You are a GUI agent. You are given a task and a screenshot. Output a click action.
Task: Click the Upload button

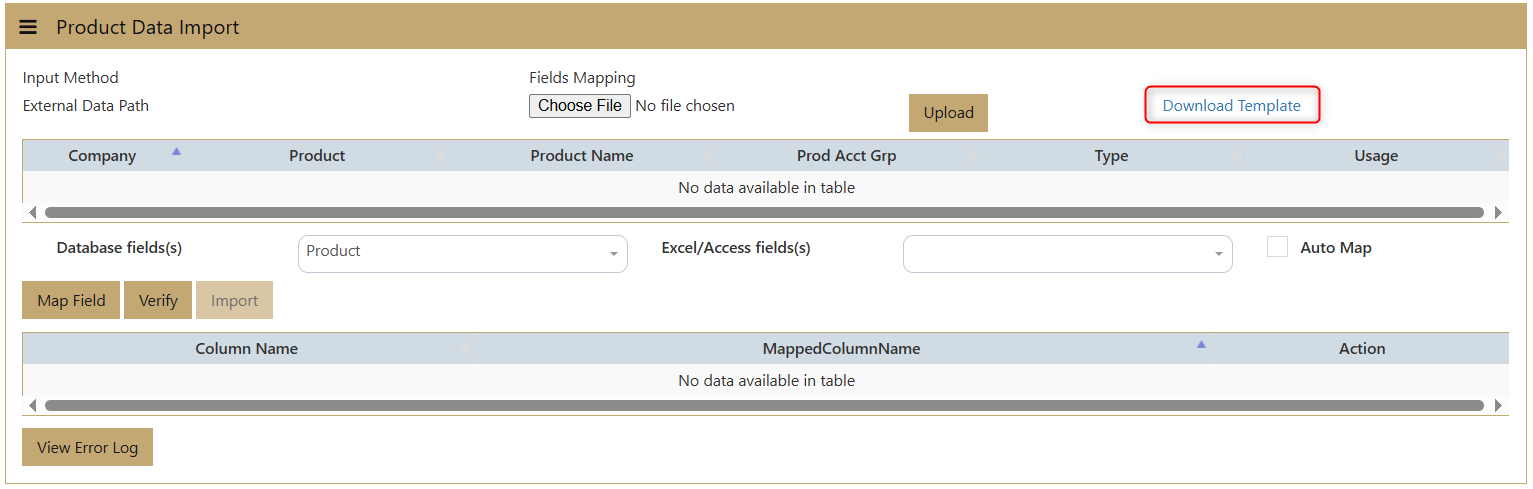(x=948, y=113)
